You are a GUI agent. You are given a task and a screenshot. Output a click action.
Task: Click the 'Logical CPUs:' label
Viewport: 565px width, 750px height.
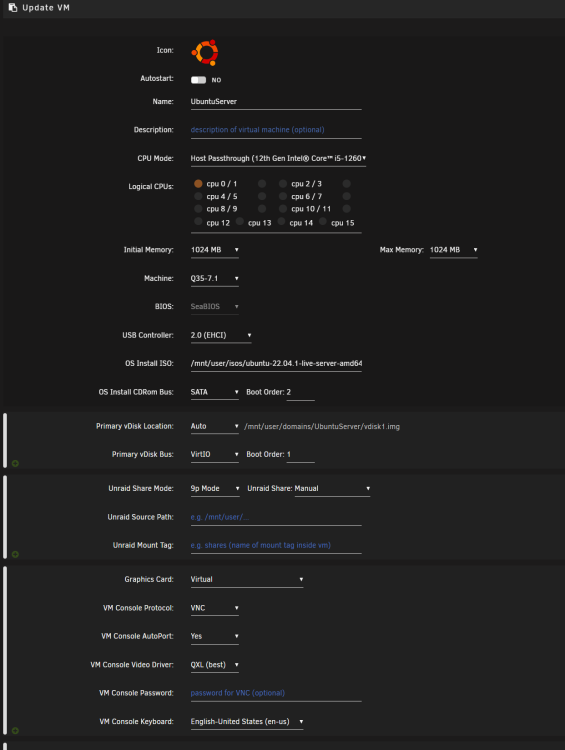tap(151, 187)
